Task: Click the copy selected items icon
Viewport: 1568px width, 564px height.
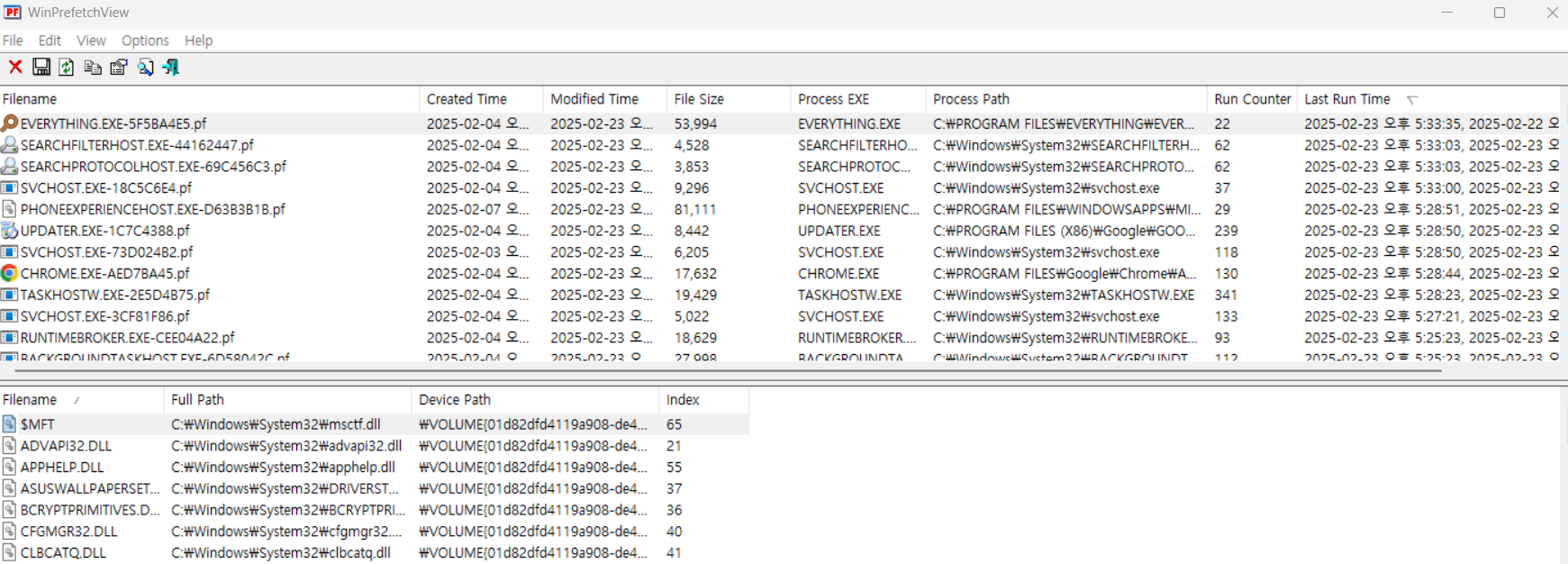Action: tap(93, 67)
